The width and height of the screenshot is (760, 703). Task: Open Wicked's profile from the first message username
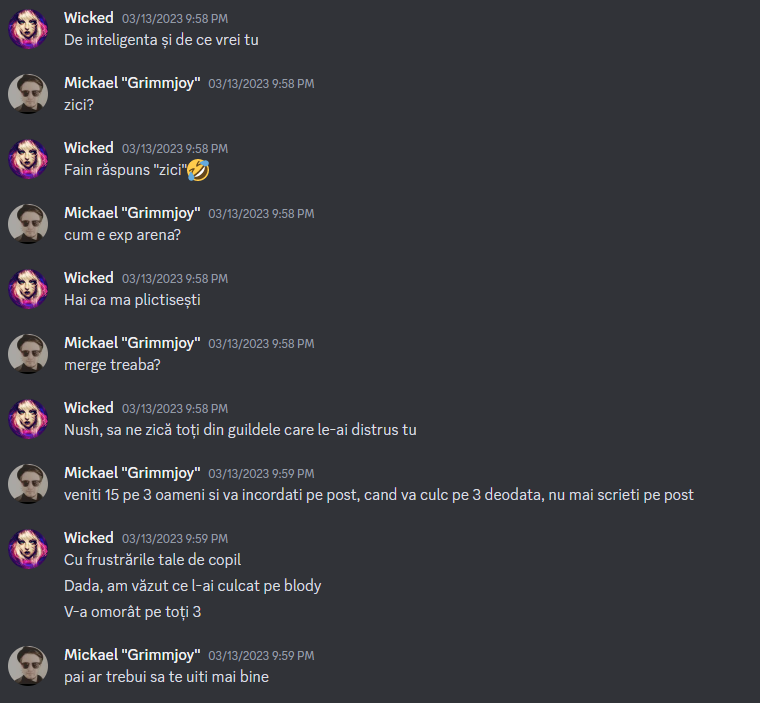click(x=89, y=18)
